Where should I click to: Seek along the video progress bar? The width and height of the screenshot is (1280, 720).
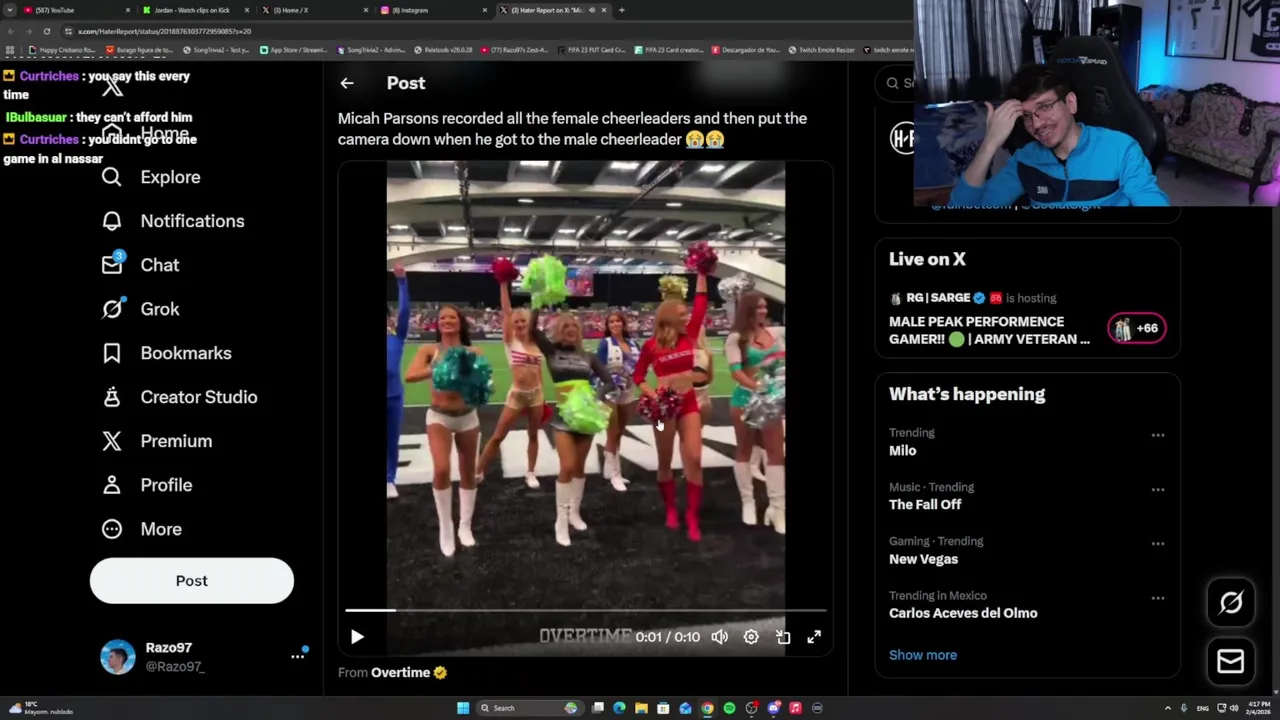(x=586, y=610)
